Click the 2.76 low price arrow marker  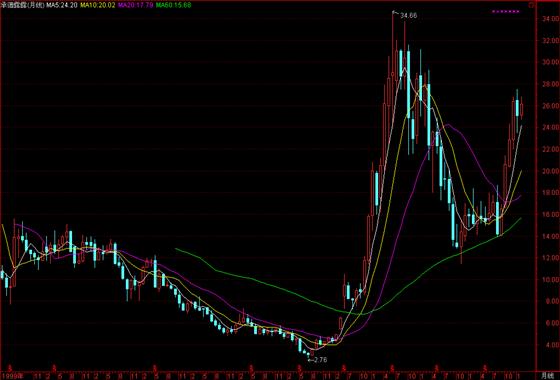(x=317, y=360)
